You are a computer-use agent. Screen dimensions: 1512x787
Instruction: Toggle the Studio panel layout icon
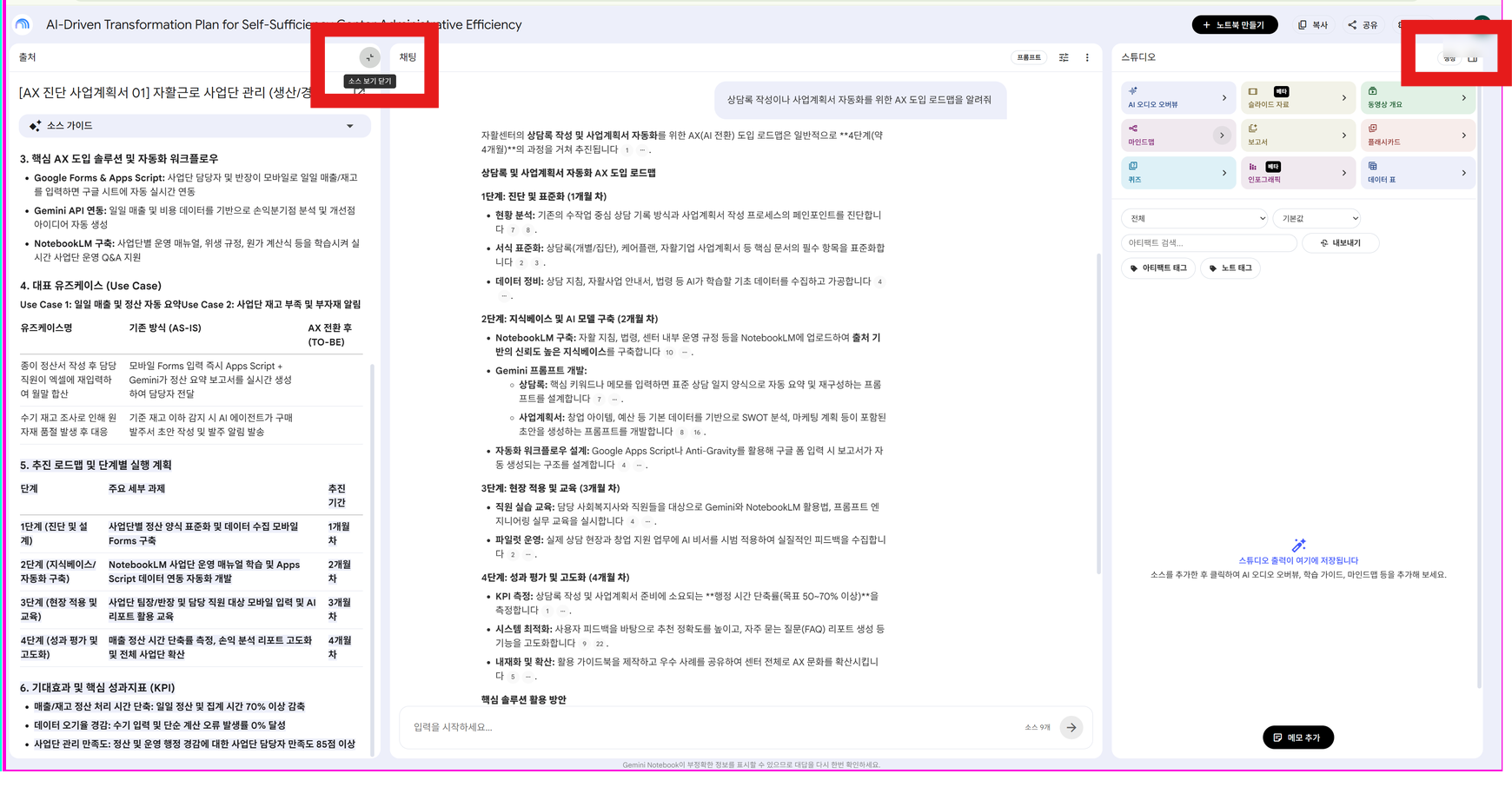click(1472, 58)
